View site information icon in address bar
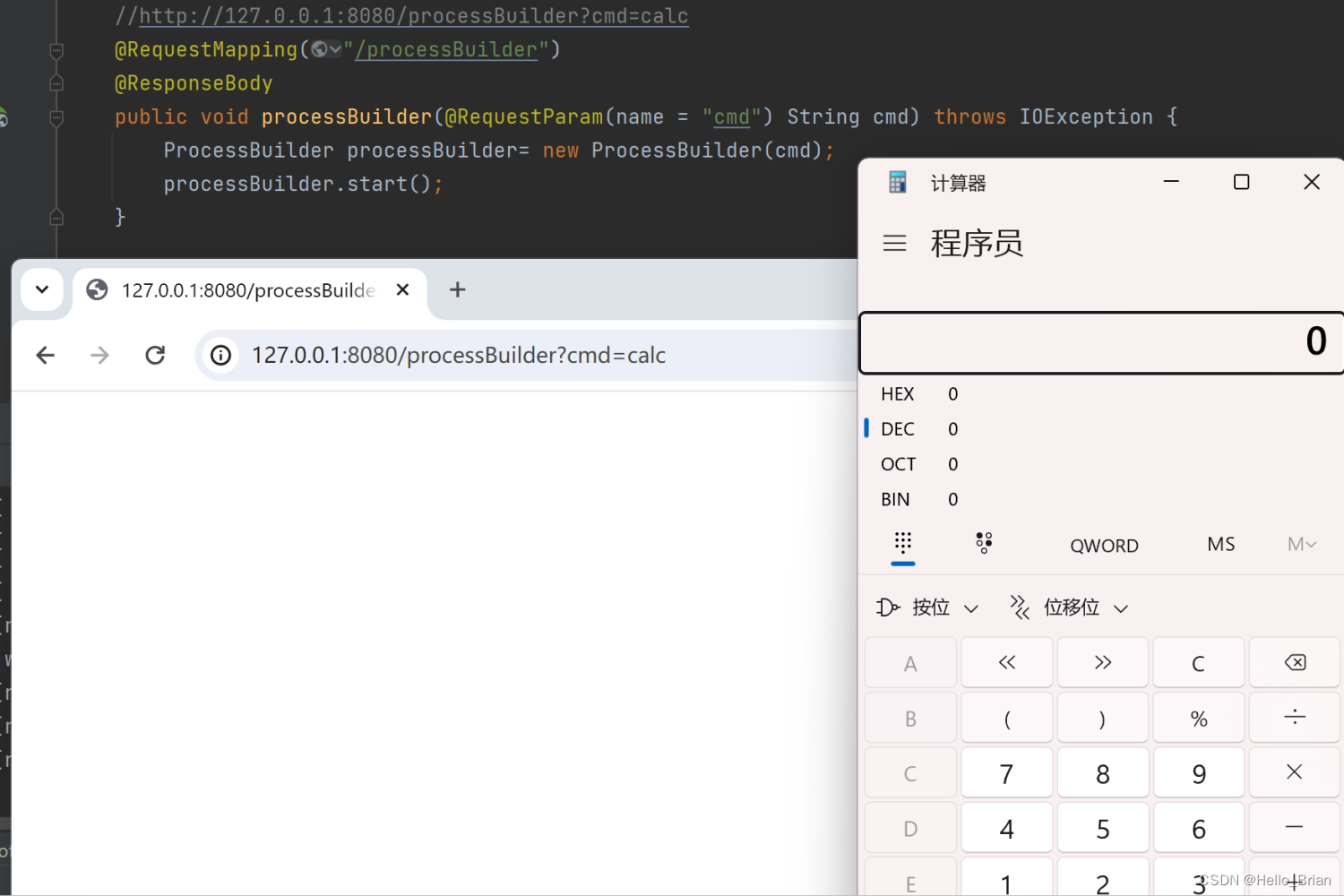1344x896 pixels. [x=220, y=356]
